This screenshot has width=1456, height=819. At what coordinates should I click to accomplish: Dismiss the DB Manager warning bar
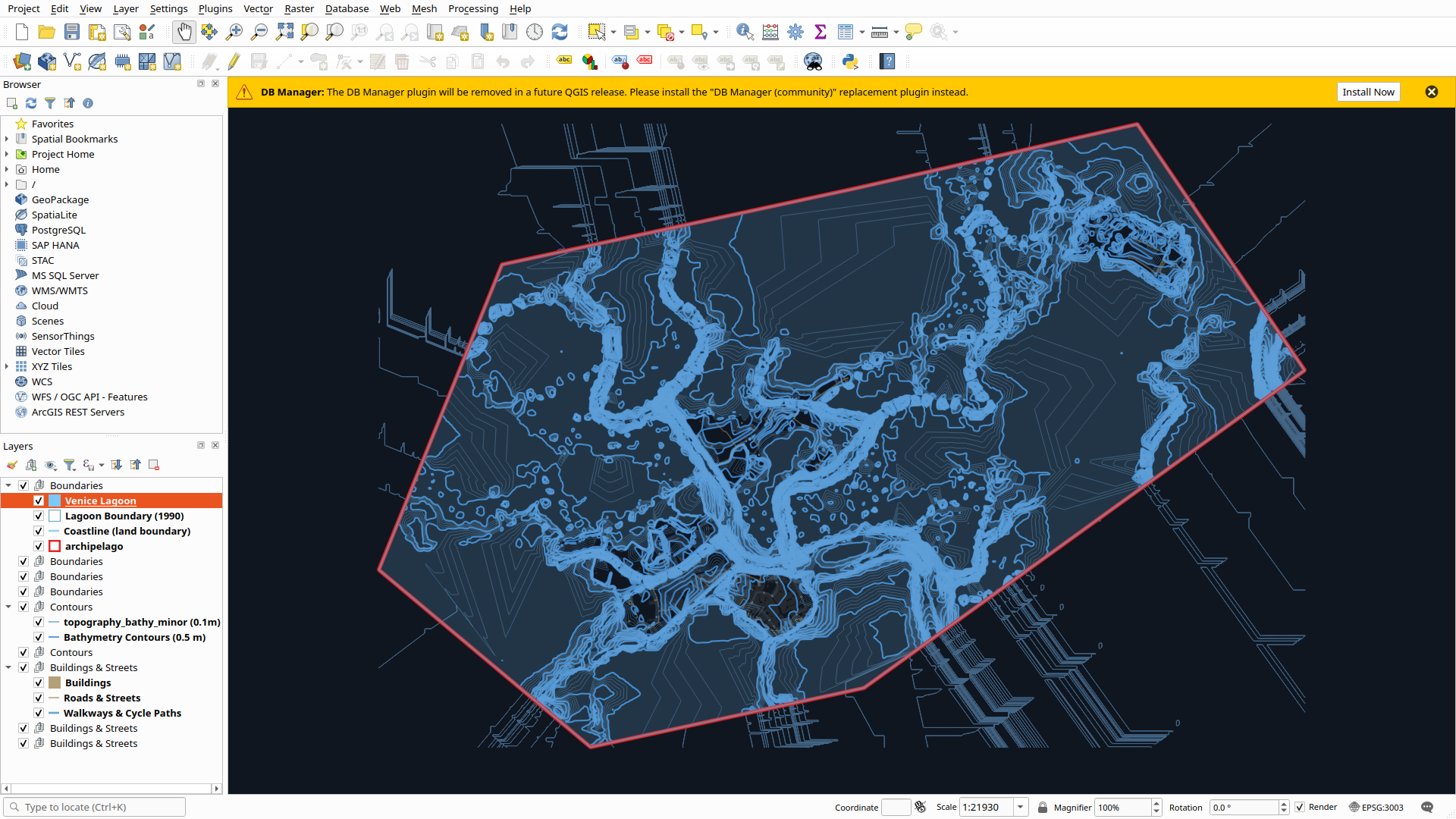1432,92
